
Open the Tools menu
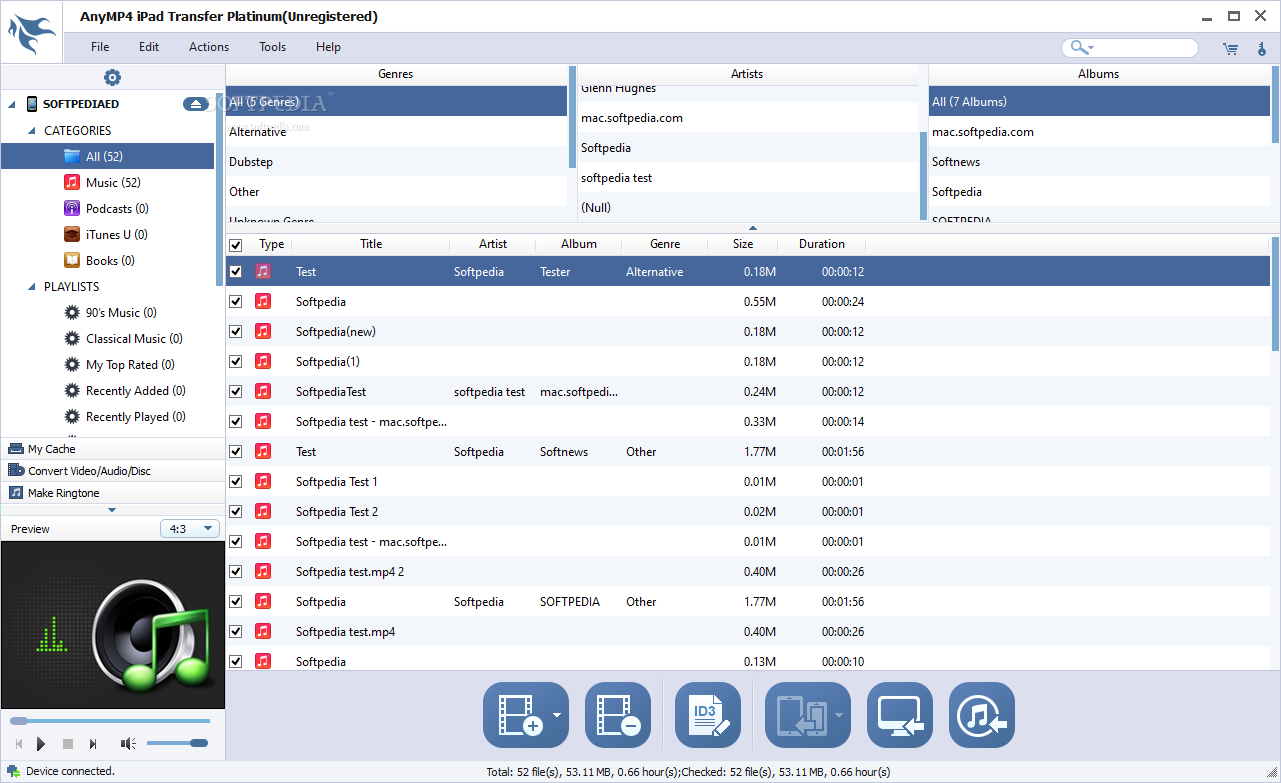(x=273, y=47)
